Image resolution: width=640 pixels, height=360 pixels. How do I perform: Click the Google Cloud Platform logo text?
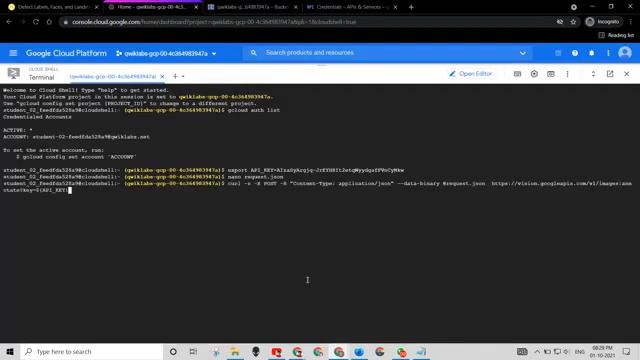click(x=66, y=53)
